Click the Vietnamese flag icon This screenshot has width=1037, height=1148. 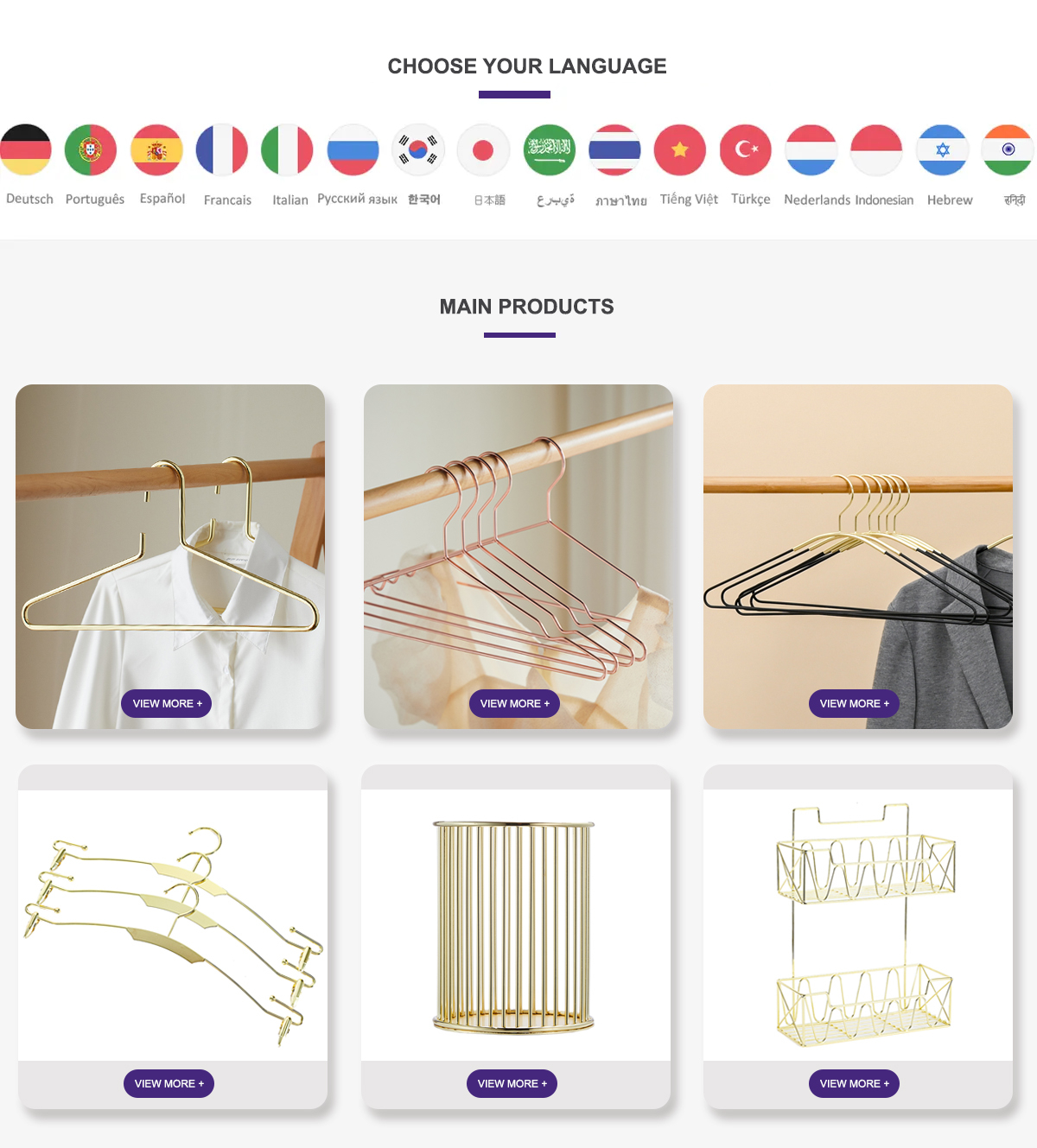tap(680, 149)
